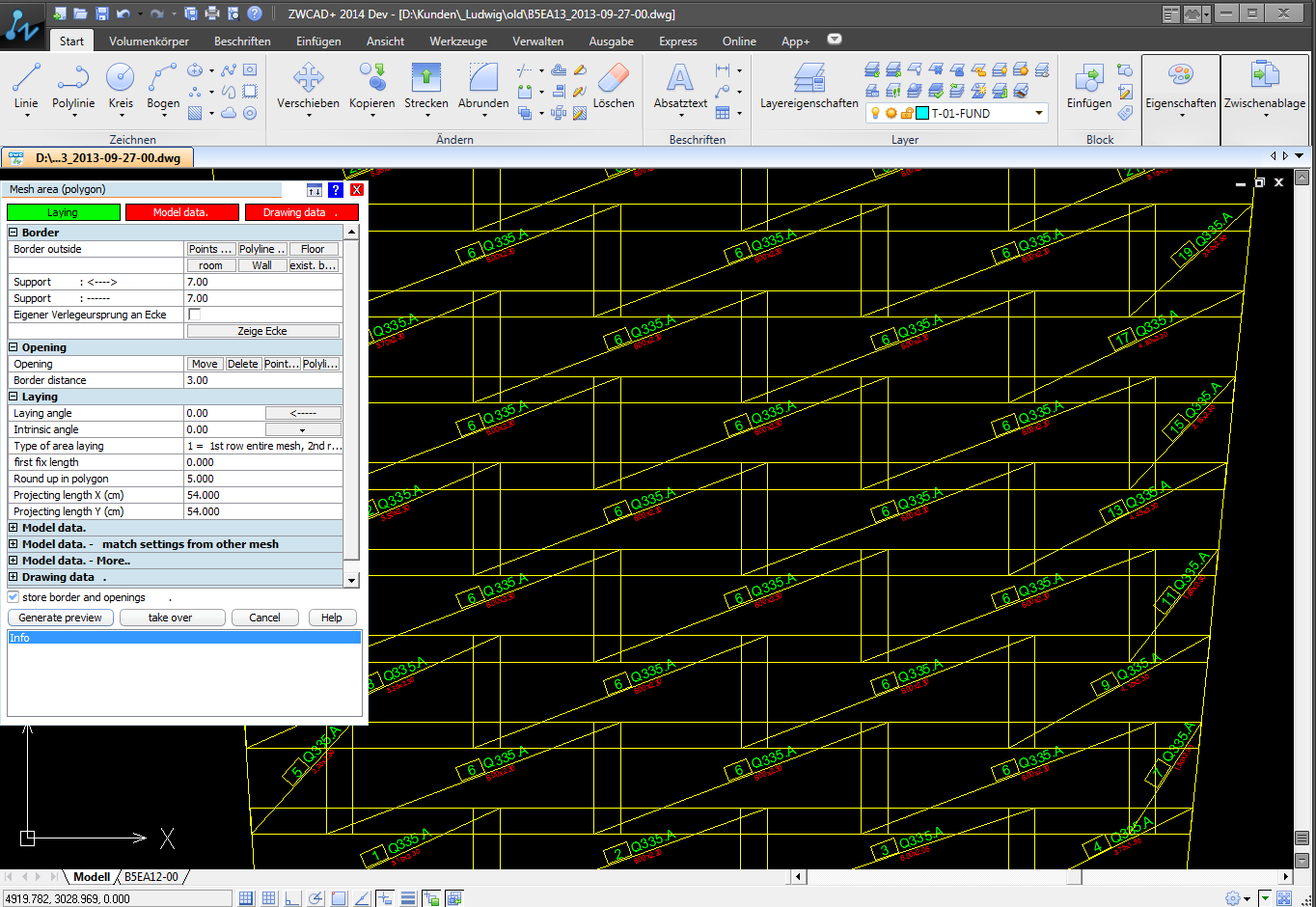Open the Absatztext text tool

pyautogui.click(x=680, y=85)
